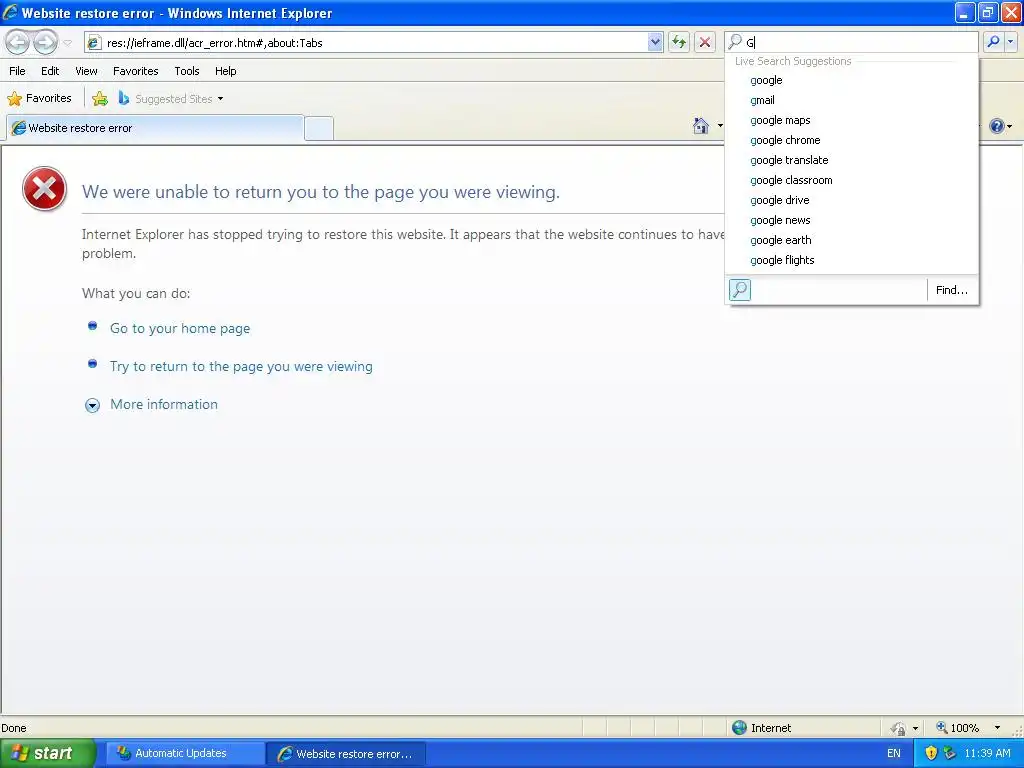Click the network connection tray icon
1024x768 pixels.
click(950, 753)
